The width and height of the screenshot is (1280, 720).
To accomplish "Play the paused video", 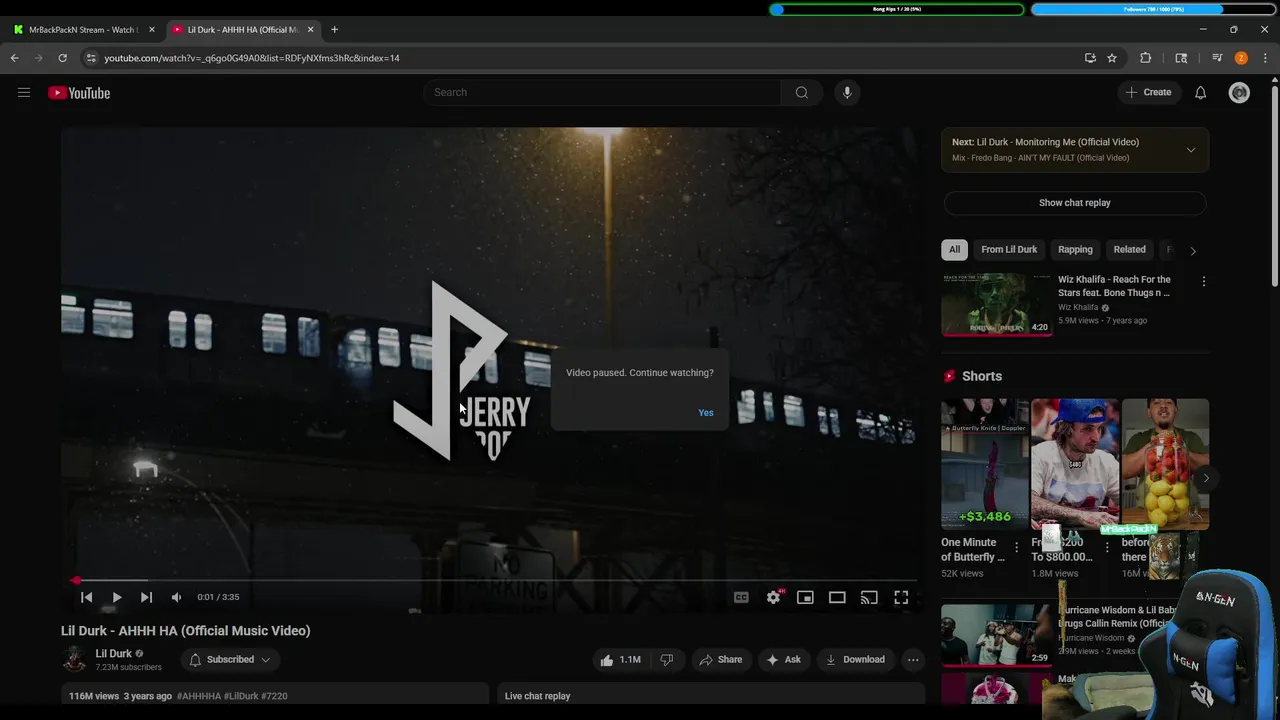I will point(116,597).
